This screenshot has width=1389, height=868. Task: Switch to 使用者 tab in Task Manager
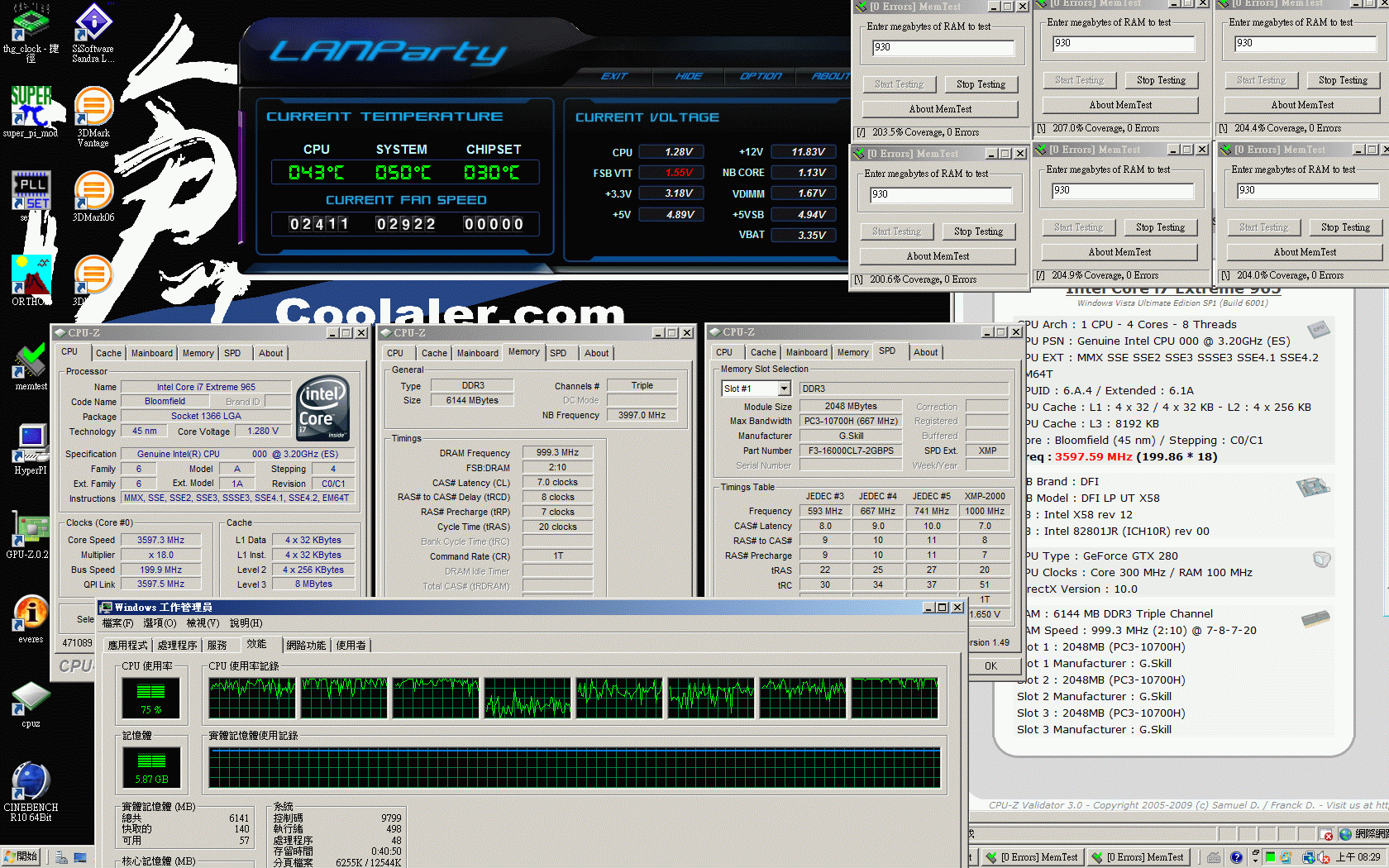(351, 646)
